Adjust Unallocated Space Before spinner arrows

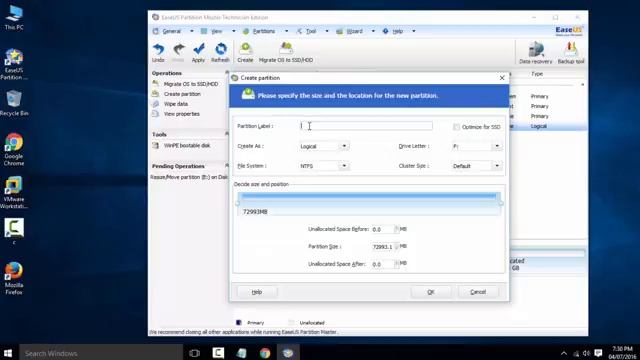click(x=396, y=229)
